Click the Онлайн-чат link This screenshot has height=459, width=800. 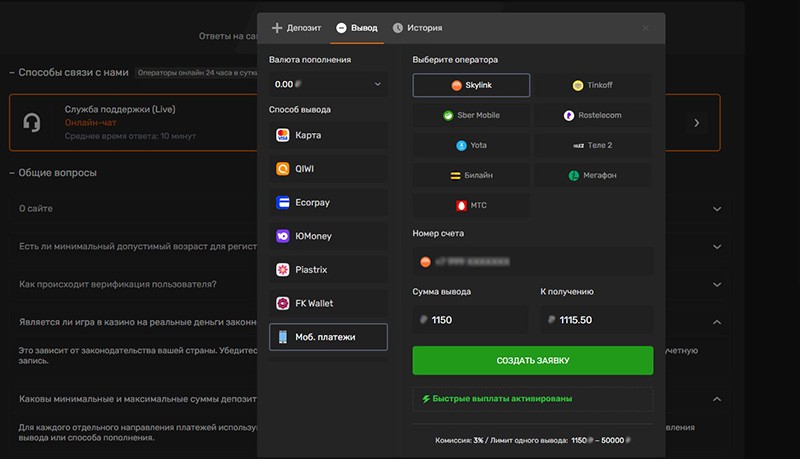click(85, 122)
